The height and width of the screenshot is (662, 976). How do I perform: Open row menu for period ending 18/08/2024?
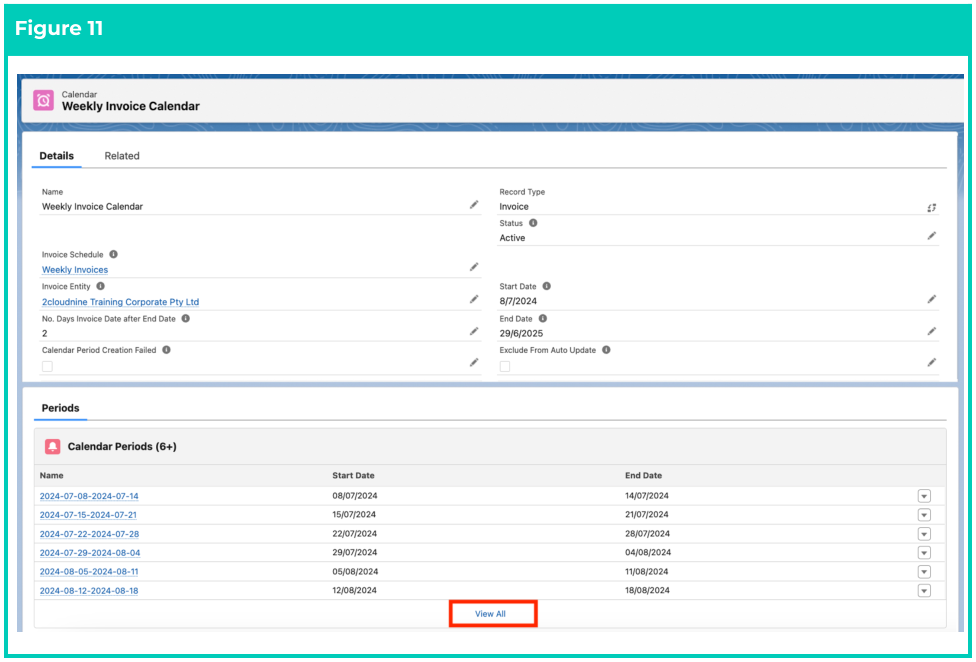point(924,590)
